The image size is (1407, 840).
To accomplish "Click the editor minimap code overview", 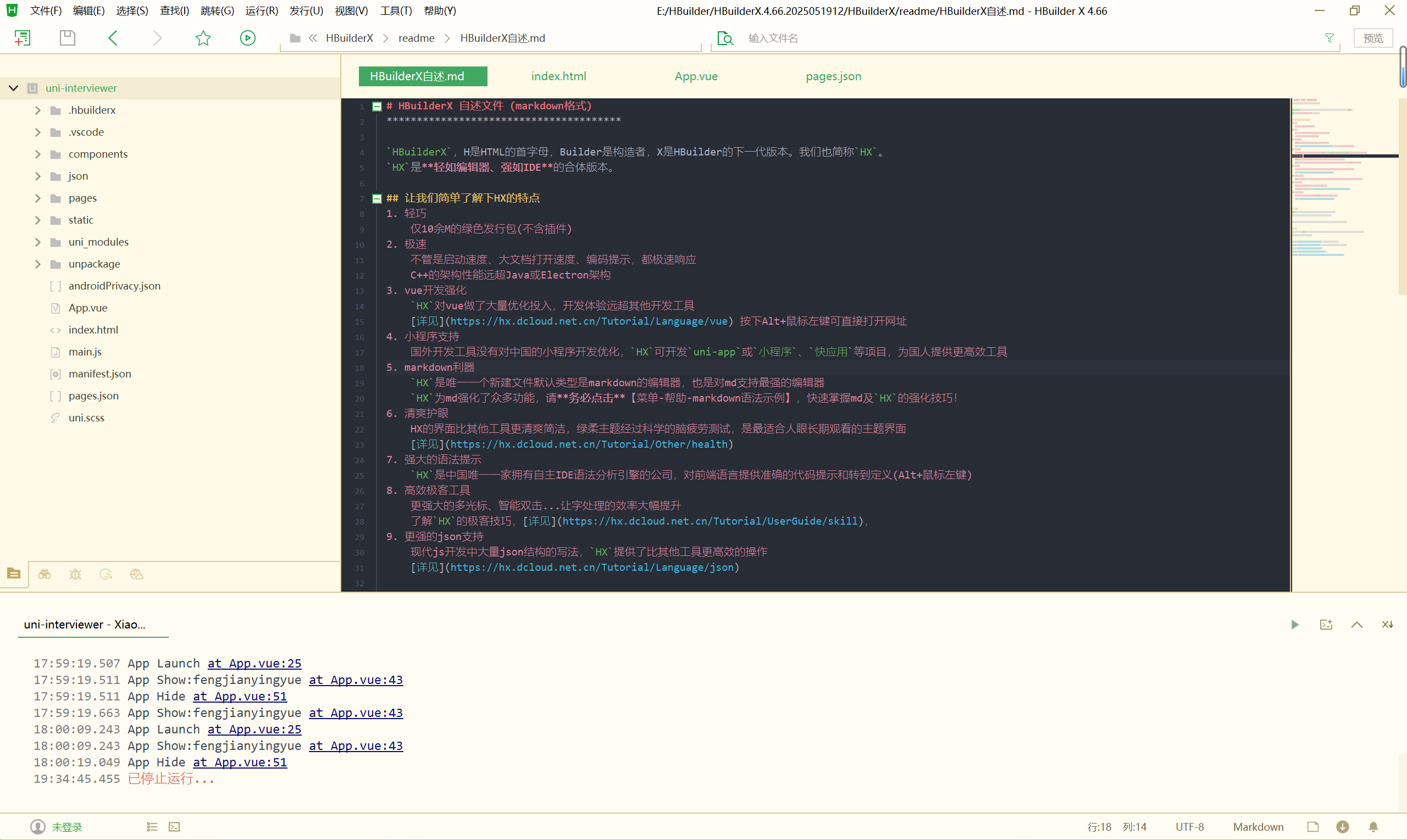I will 1345,179.
